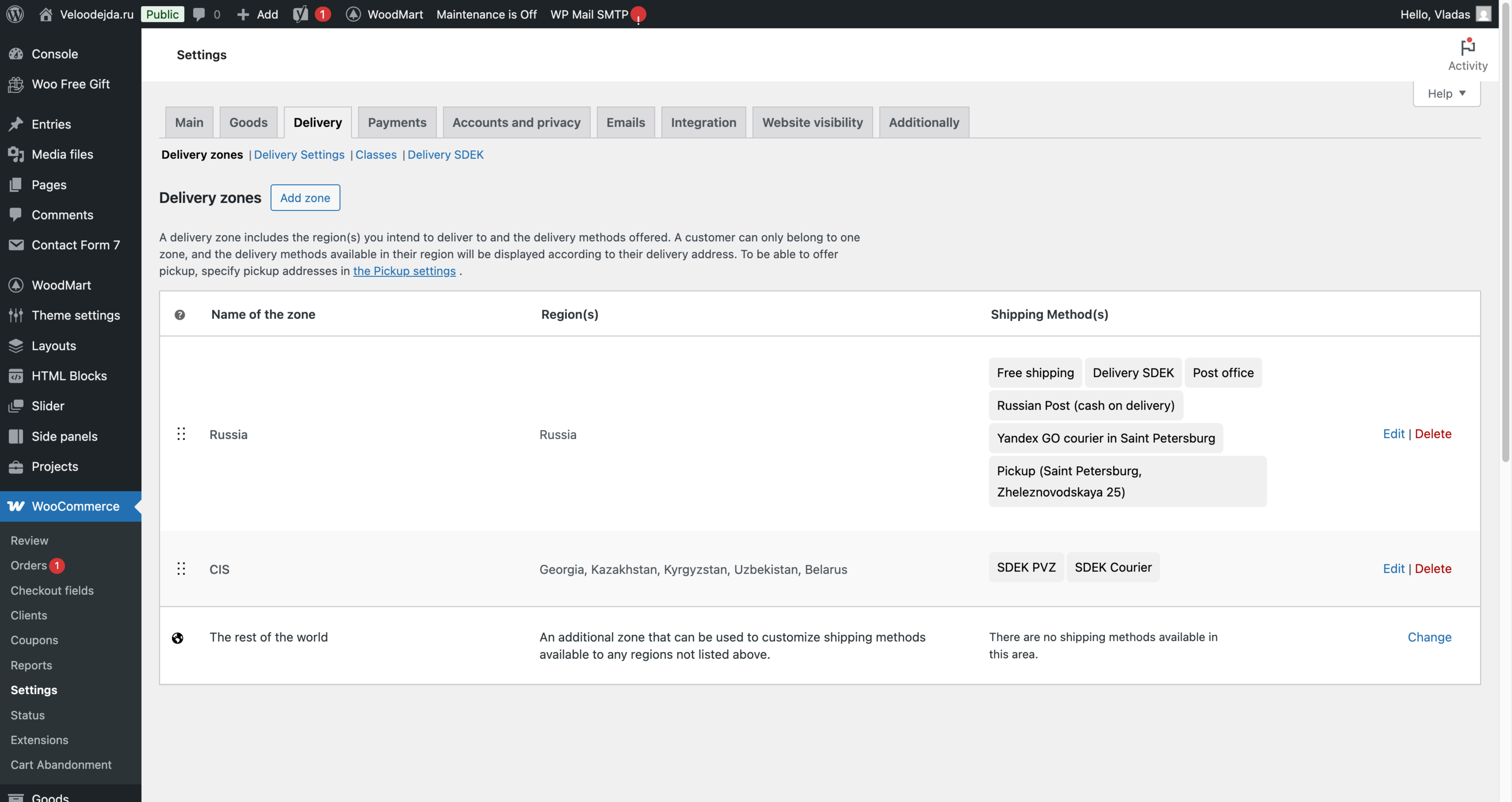
Task: Click Maintenance is Off in admin bar
Action: (487, 14)
